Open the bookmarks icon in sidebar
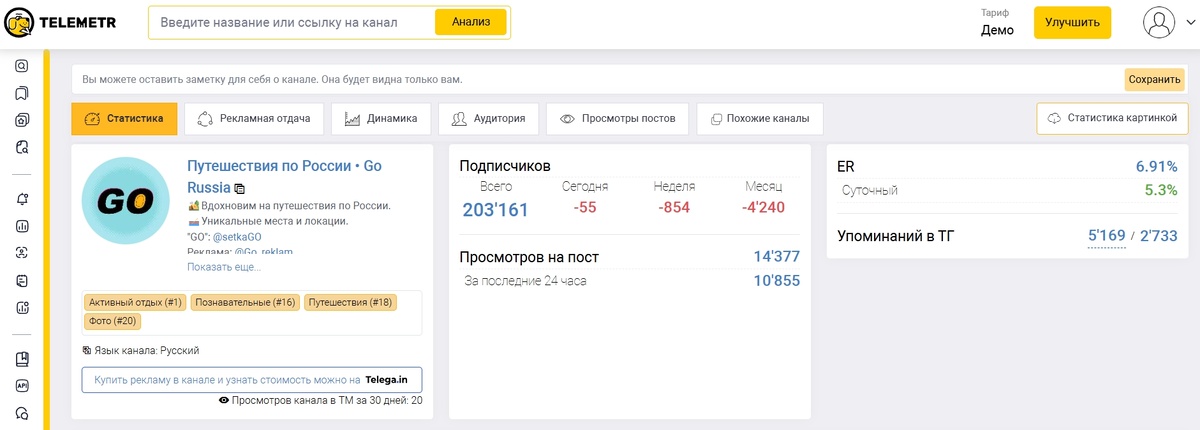1200x430 pixels. coord(22,93)
